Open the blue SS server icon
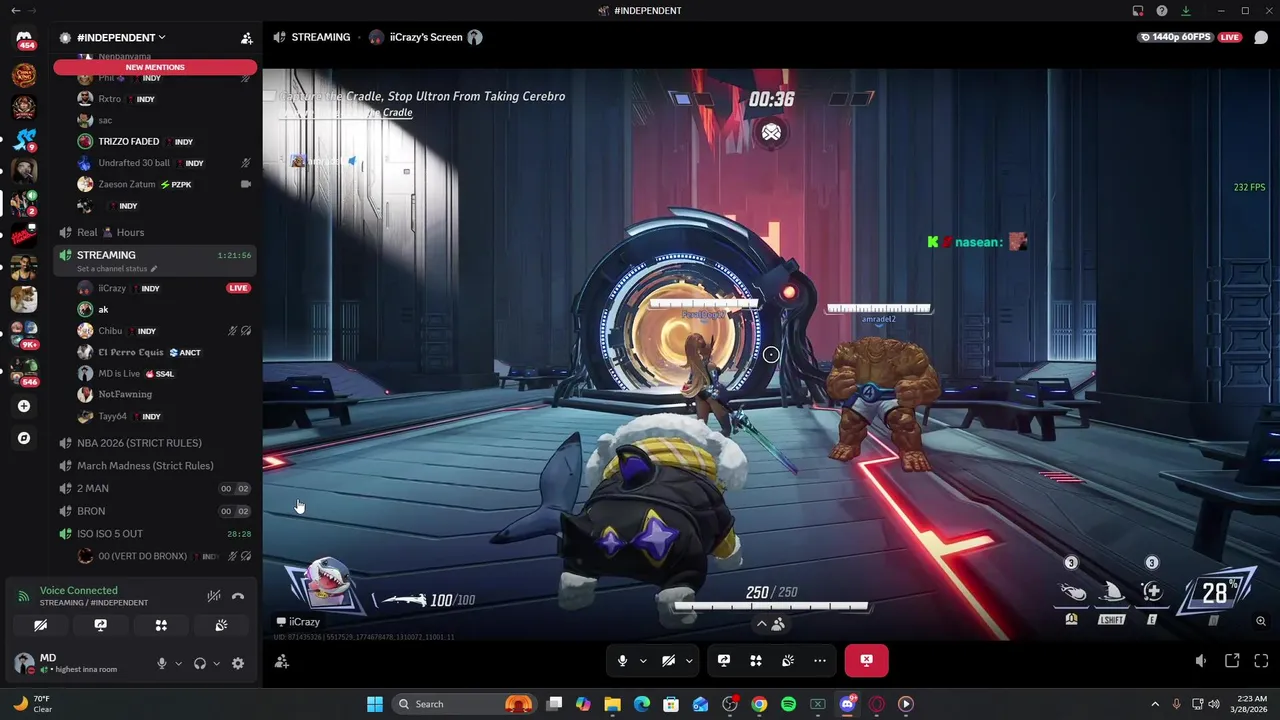Screen dimensions: 1280x720 coord(24,139)
